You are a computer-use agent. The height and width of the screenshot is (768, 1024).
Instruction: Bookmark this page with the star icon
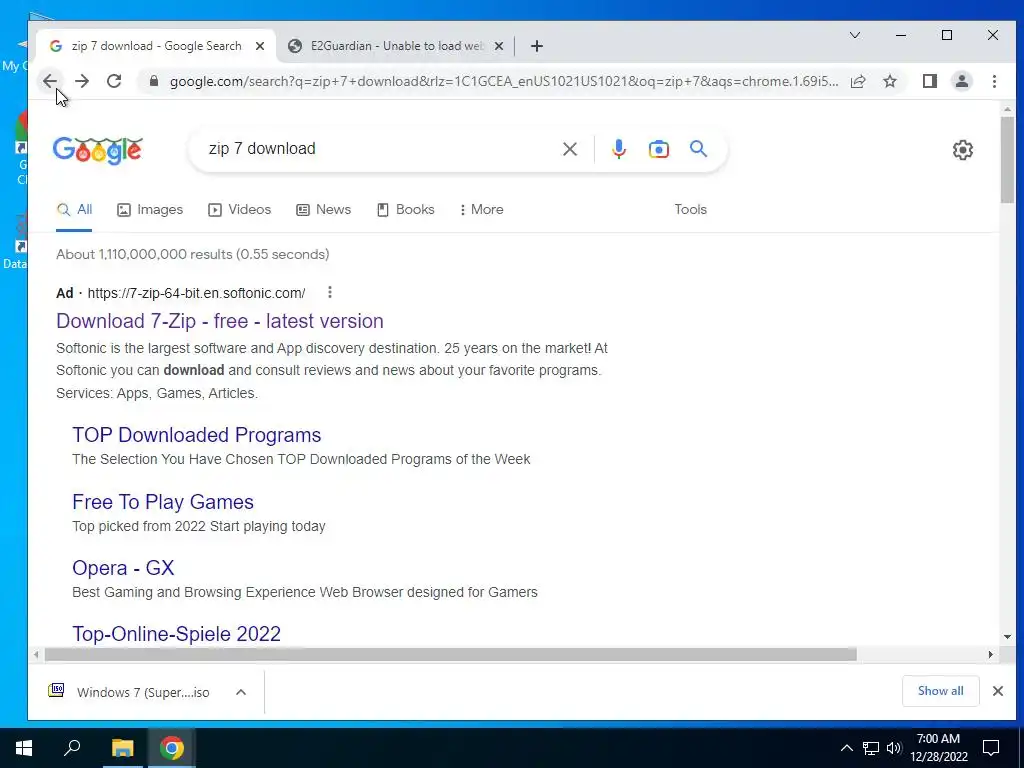[890, 81]
